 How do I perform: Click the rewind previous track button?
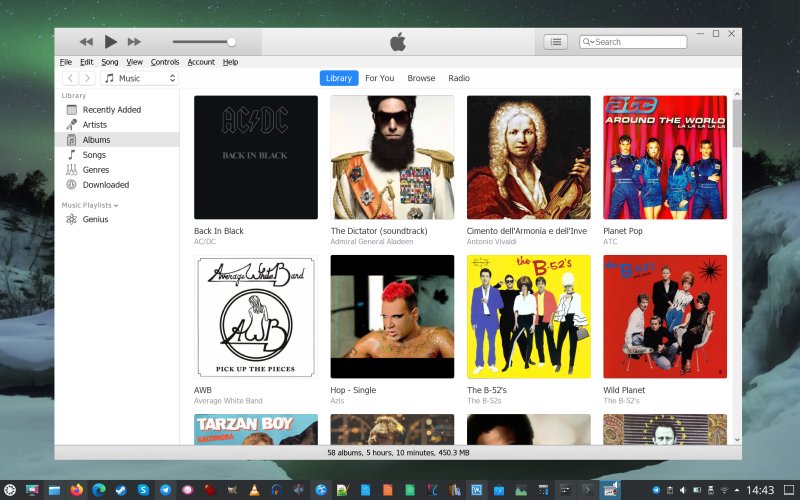(x=86, y=42)
